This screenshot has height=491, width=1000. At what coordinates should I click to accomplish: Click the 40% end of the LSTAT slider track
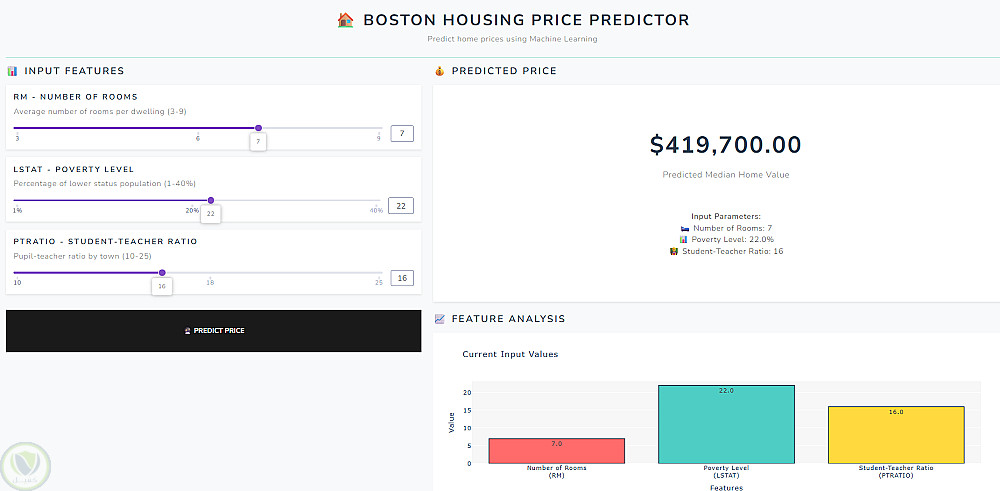pyautogui.click(x=381, y=201)
